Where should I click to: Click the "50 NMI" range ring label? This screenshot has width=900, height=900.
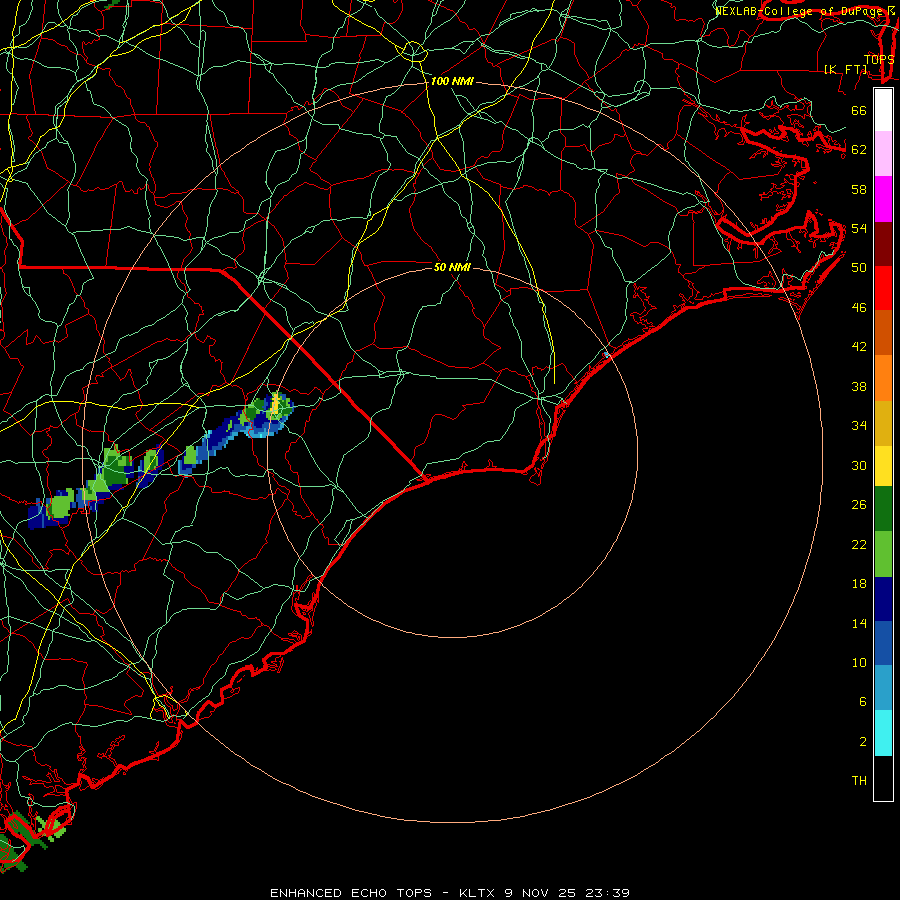[x=452, y=267]
